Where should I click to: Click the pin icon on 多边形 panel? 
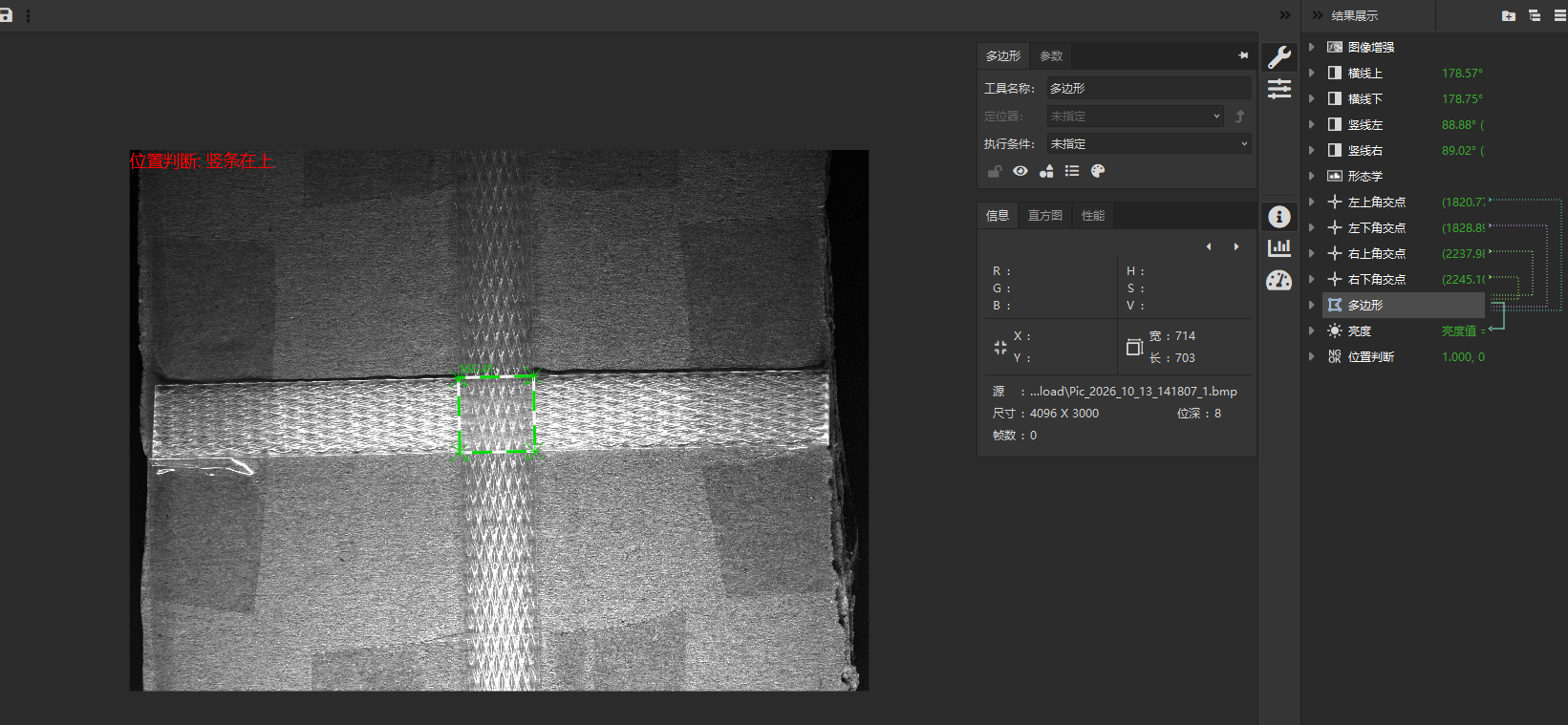pyautogui.click(x=1243, y=55)
